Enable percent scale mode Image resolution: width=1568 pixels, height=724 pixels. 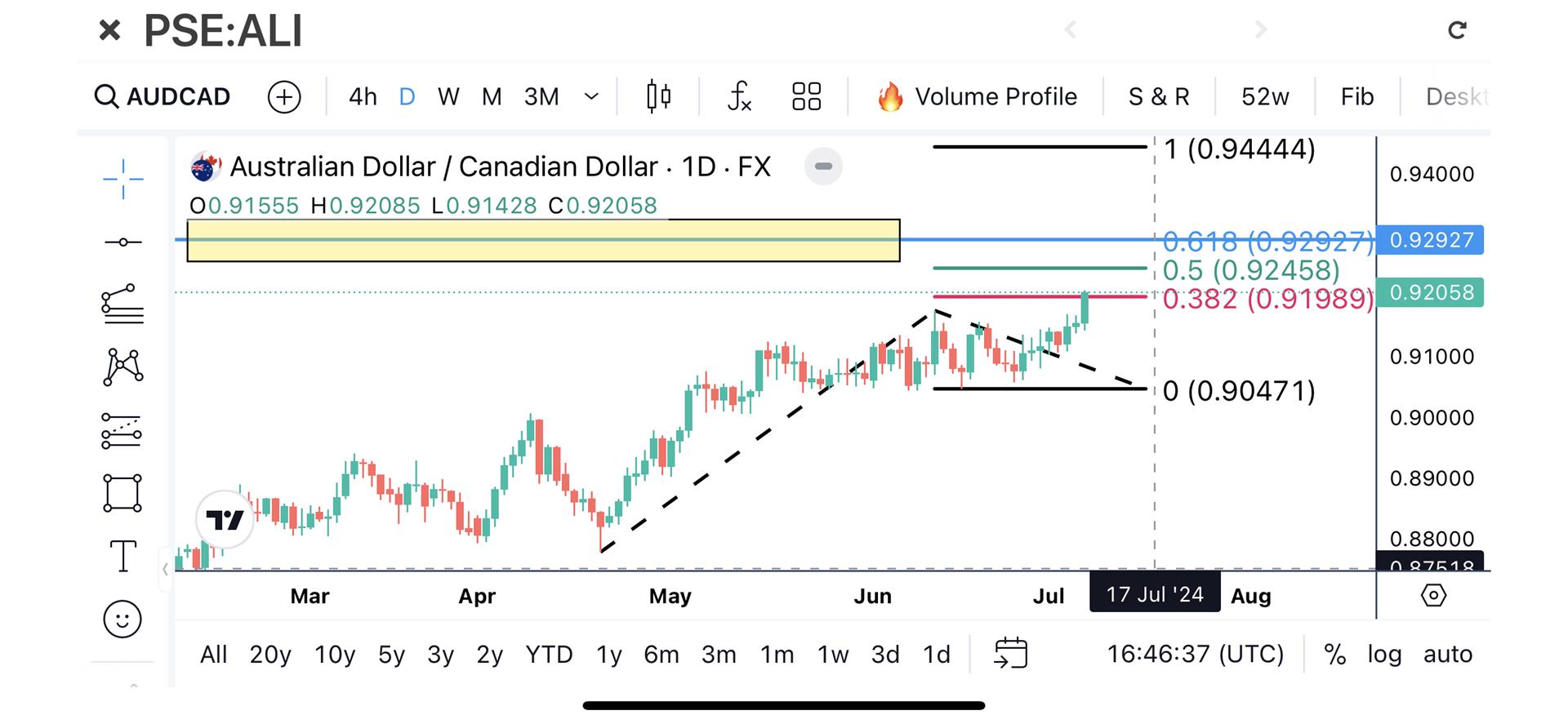pyautogui.click(x=1336, y=654)
